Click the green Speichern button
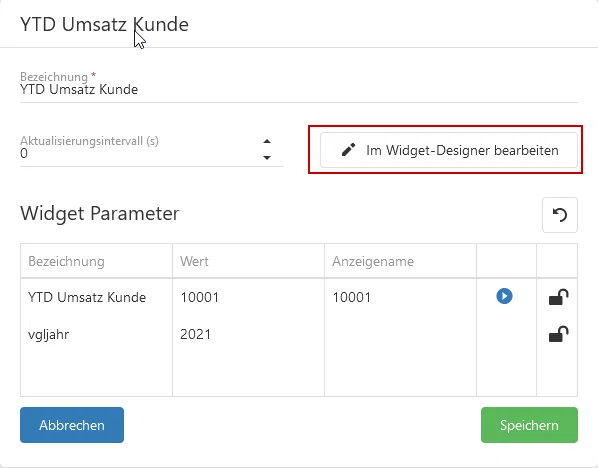 pos(529,425)
